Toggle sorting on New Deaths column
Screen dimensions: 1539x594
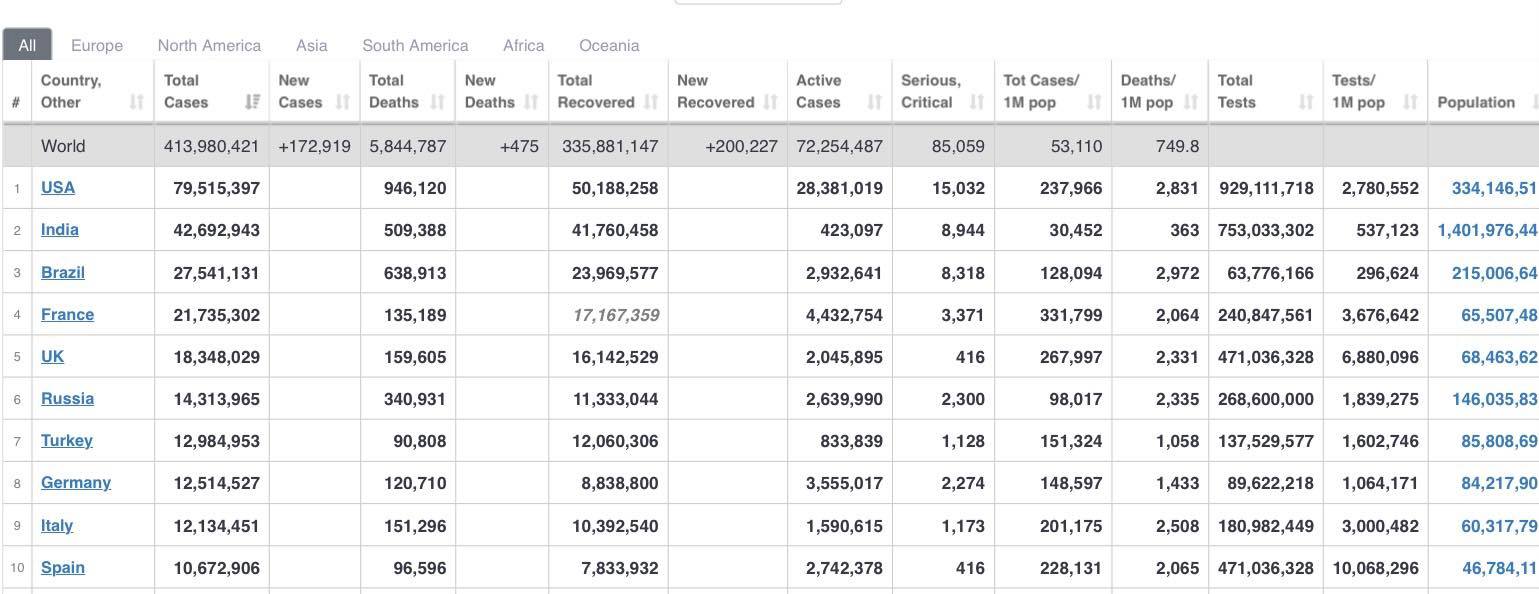click(531, 102)
